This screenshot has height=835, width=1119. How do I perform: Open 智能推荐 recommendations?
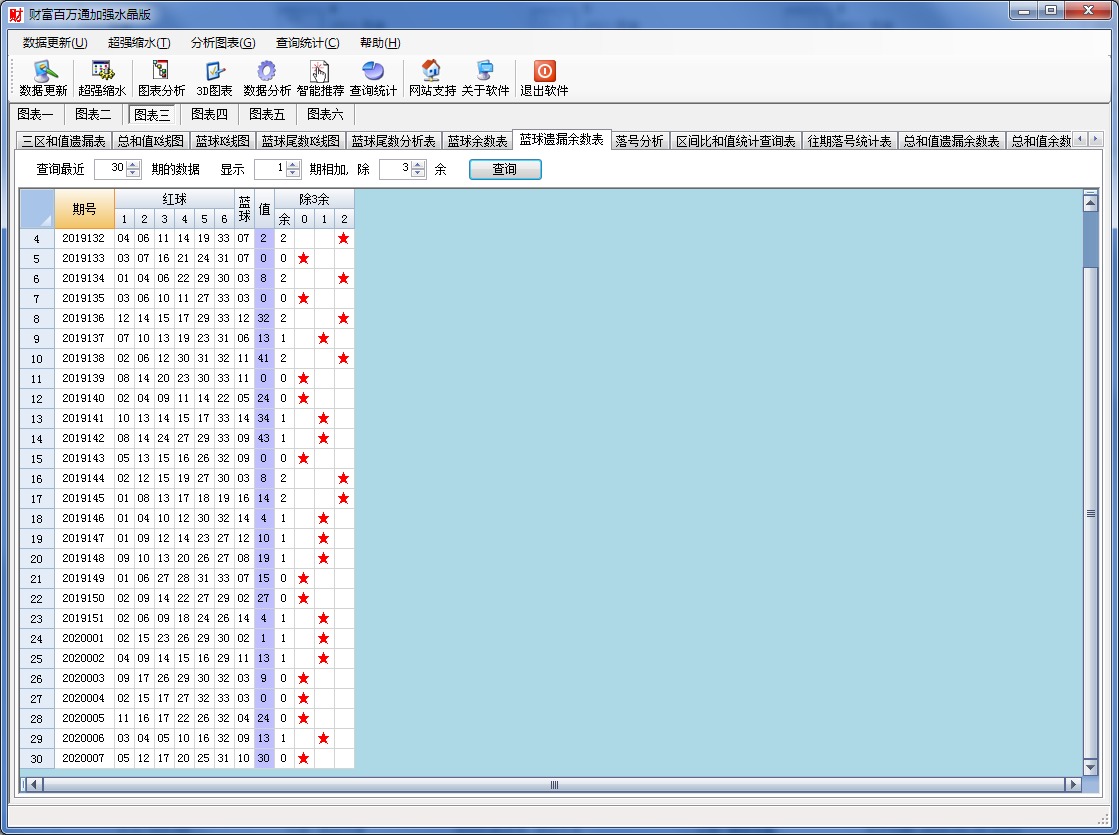[320, 78]
